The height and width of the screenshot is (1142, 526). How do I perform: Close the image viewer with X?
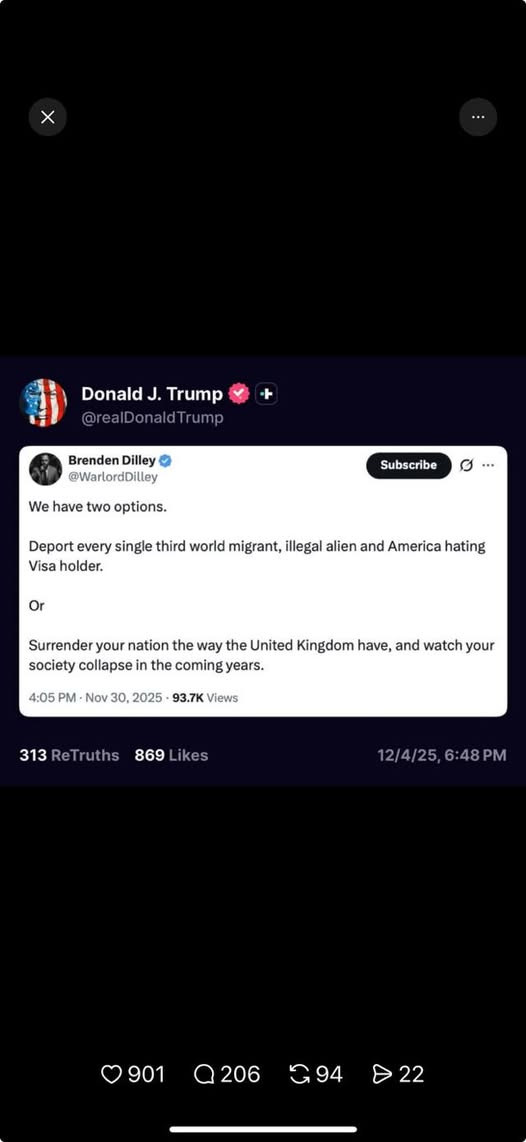[x=48, y=117]
